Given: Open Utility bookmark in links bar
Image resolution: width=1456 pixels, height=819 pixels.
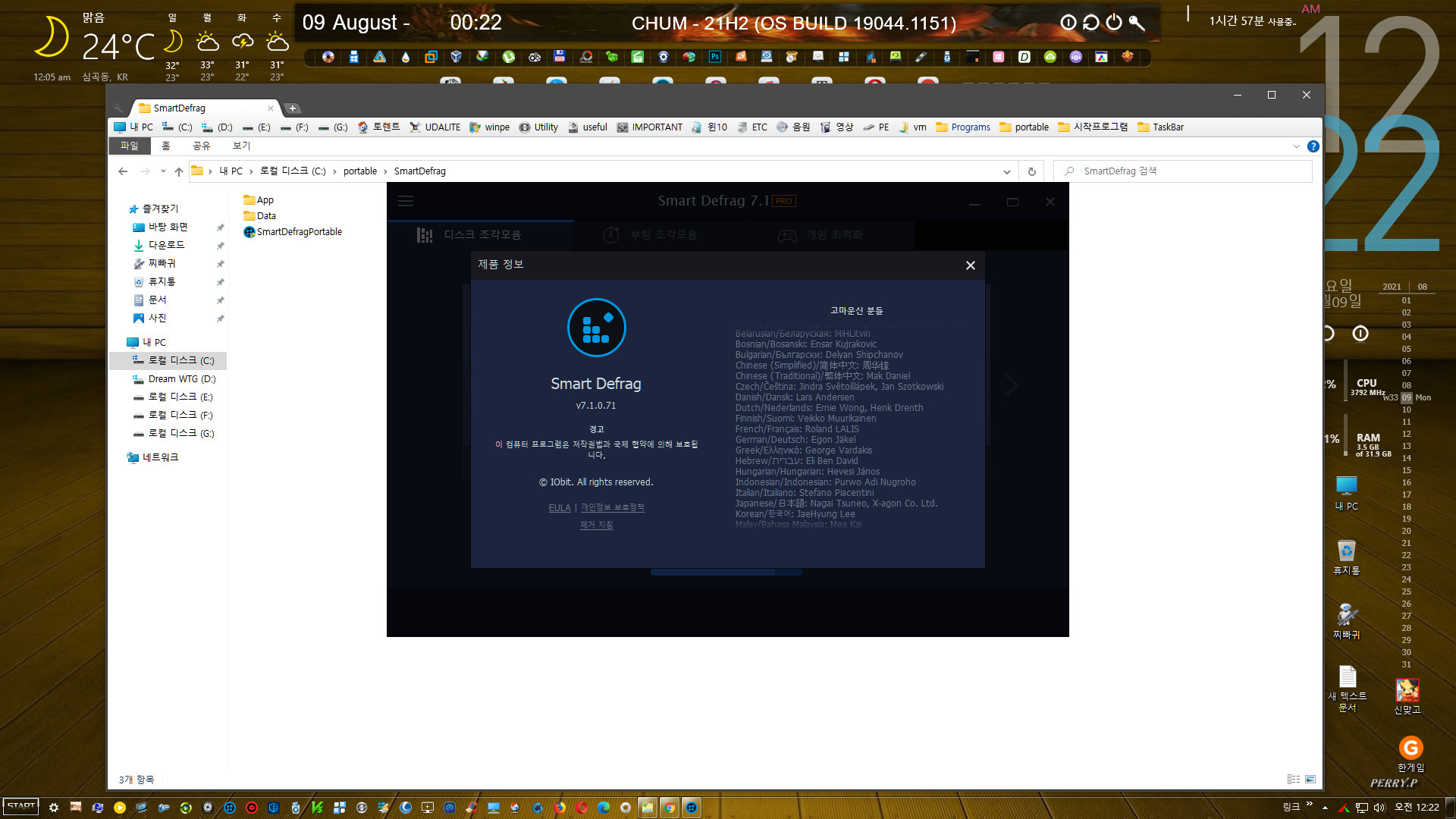Looking at the screenshot, I should click(x=539, y=127).
